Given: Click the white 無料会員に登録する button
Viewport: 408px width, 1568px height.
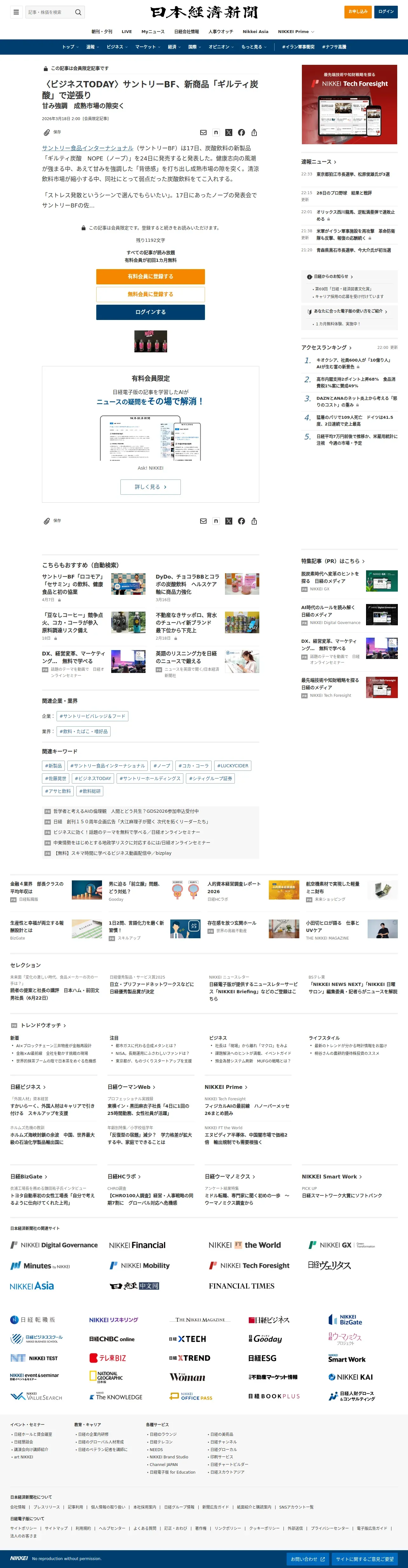Looking at the screenshot, I should click(x=150, y=294).
